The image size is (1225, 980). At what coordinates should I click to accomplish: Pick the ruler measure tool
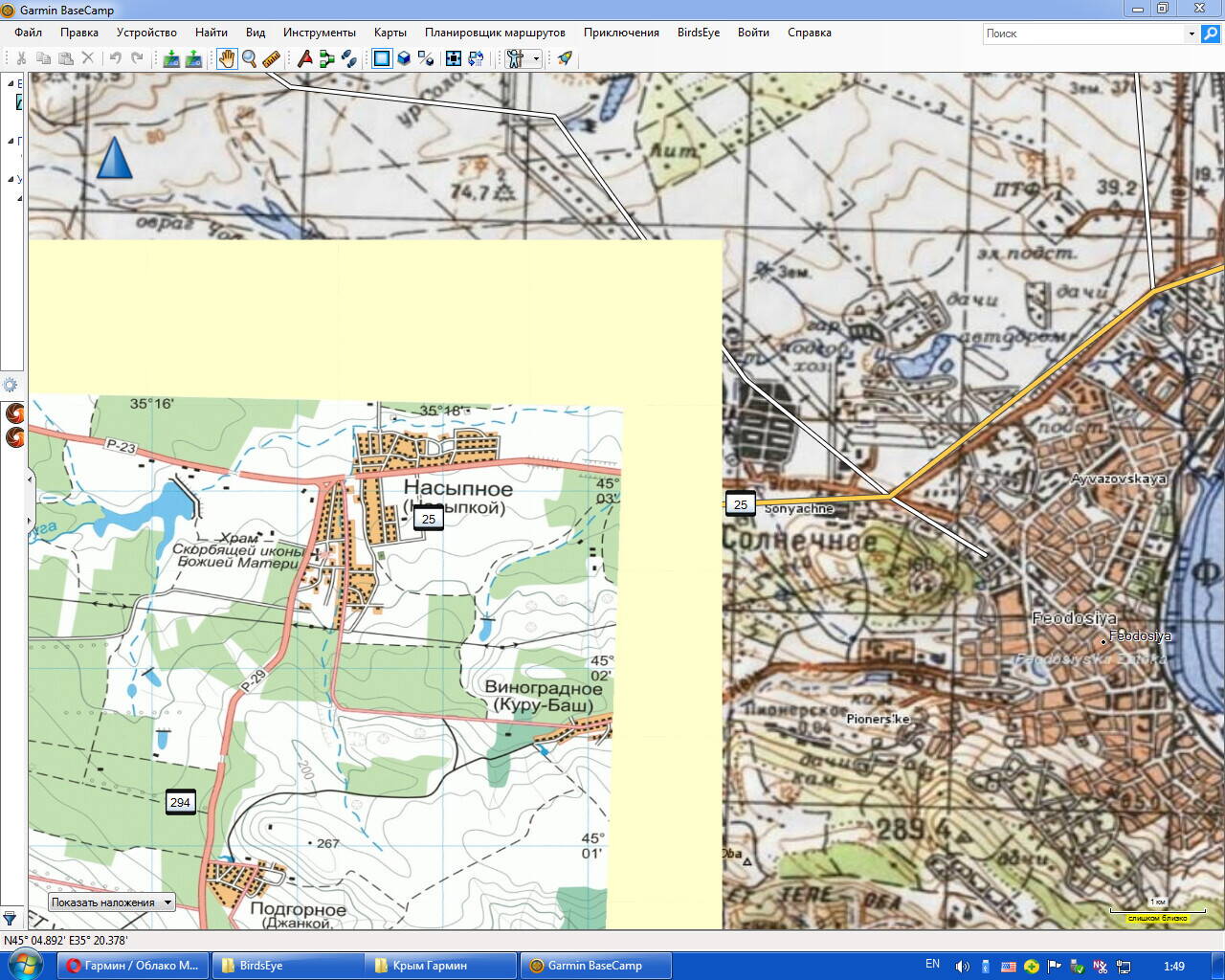point(271,58)
